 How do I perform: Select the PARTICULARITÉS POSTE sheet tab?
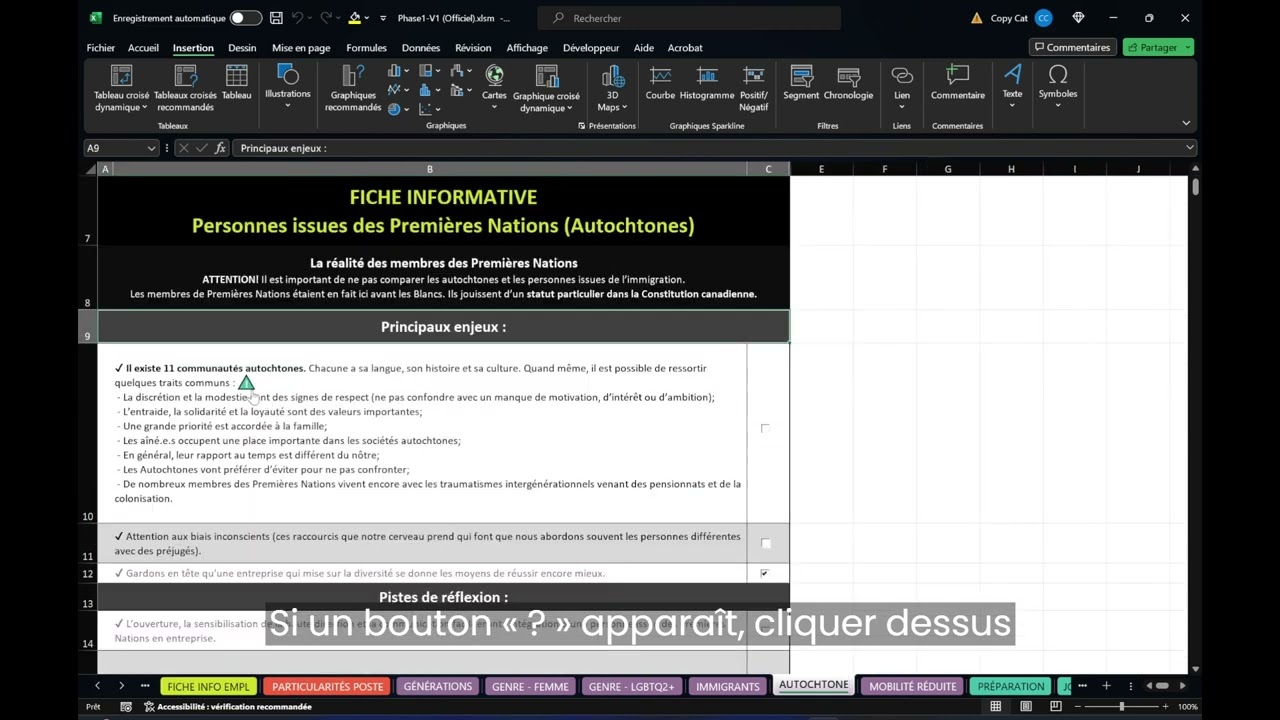pyautogui.click(x=327, y=686)
